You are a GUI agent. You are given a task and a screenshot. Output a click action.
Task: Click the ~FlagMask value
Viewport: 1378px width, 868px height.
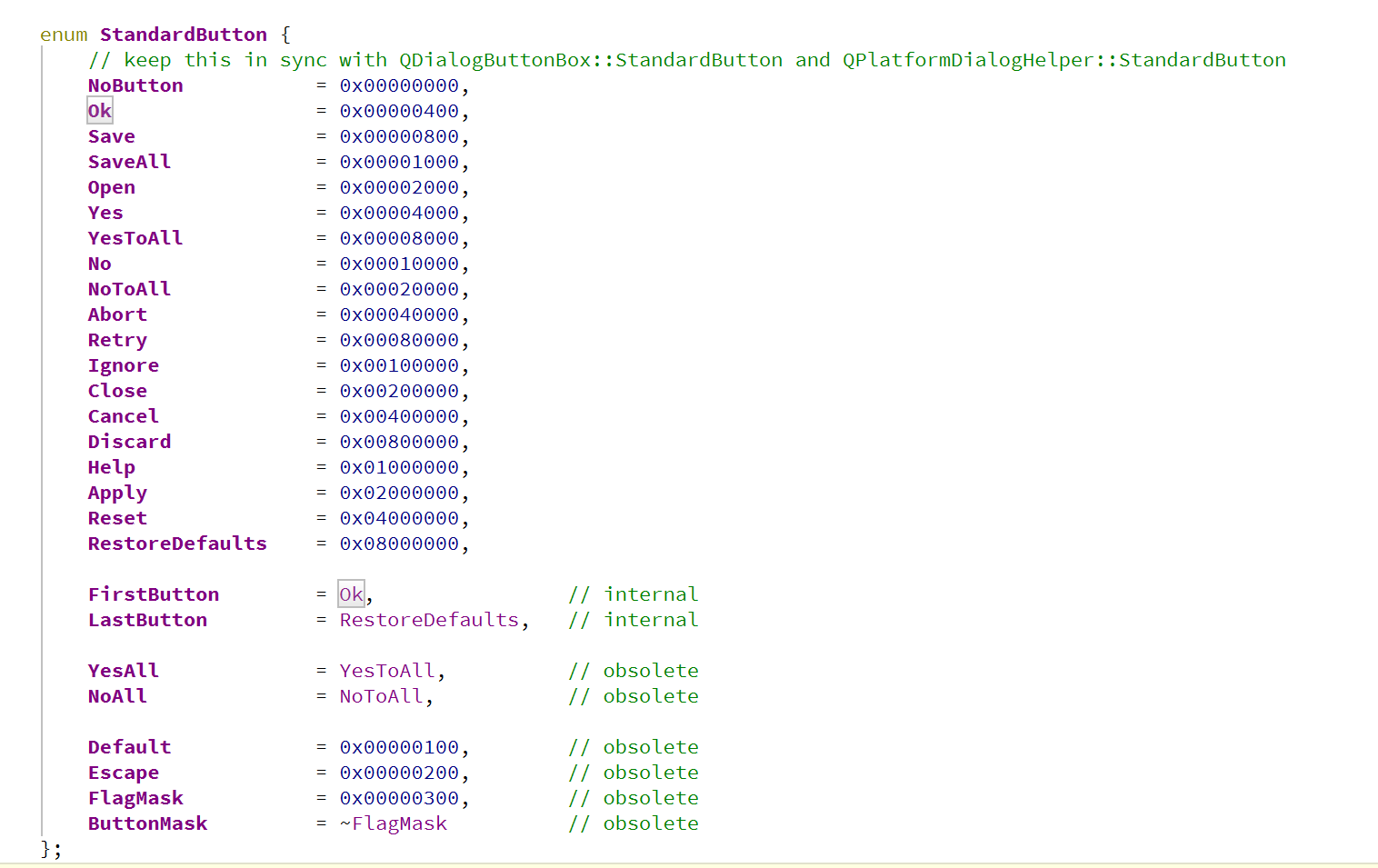pos(394,823)
